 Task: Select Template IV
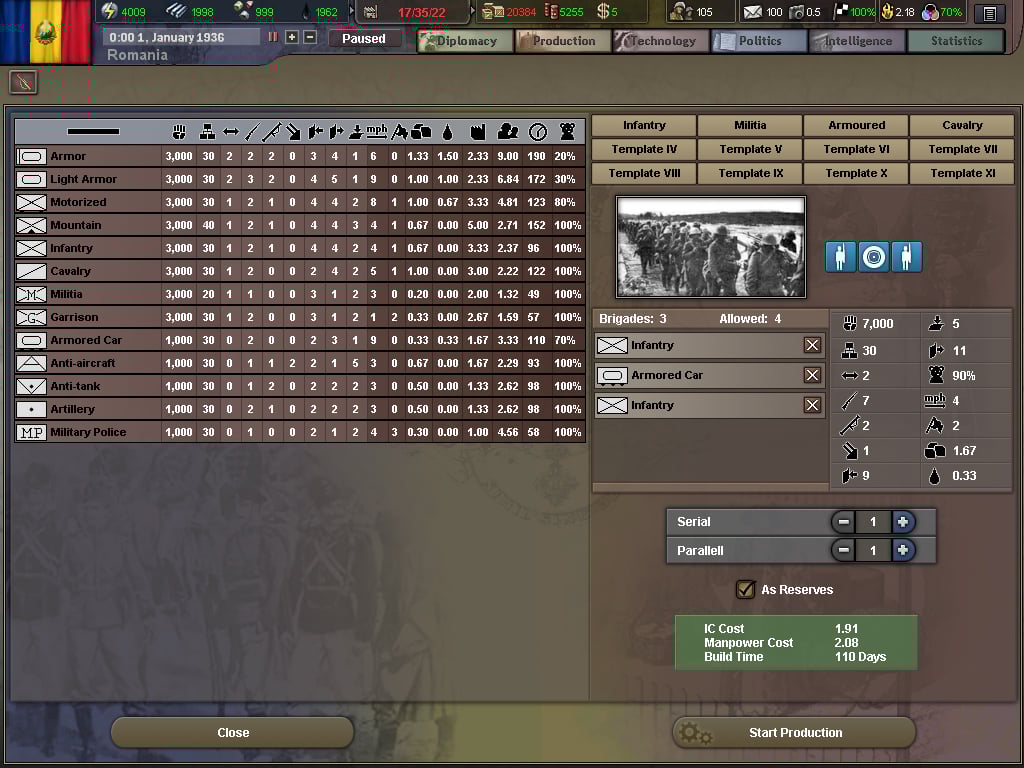click(x=644, y=150)
